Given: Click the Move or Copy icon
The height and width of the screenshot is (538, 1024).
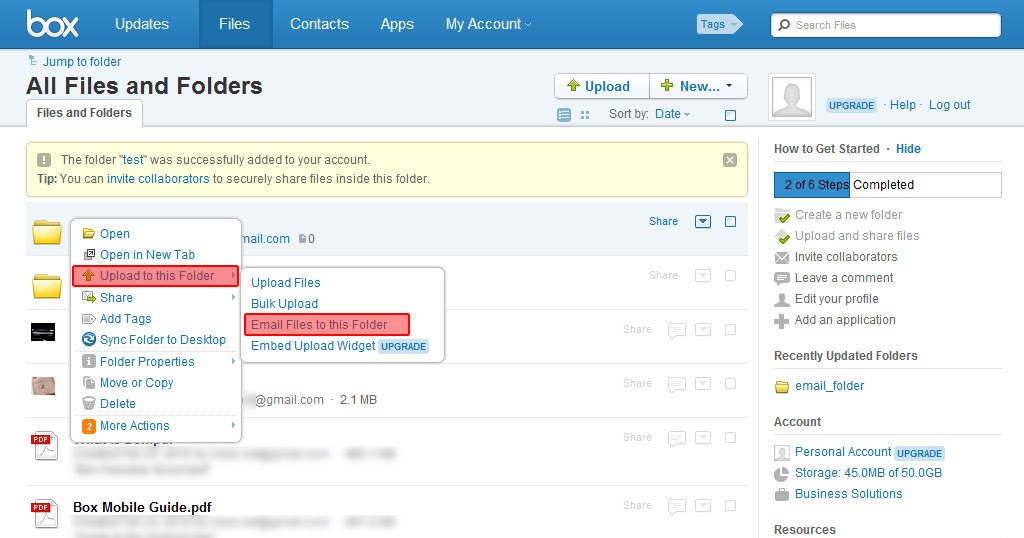Looking at the screenshot, I should coord(89,383).
